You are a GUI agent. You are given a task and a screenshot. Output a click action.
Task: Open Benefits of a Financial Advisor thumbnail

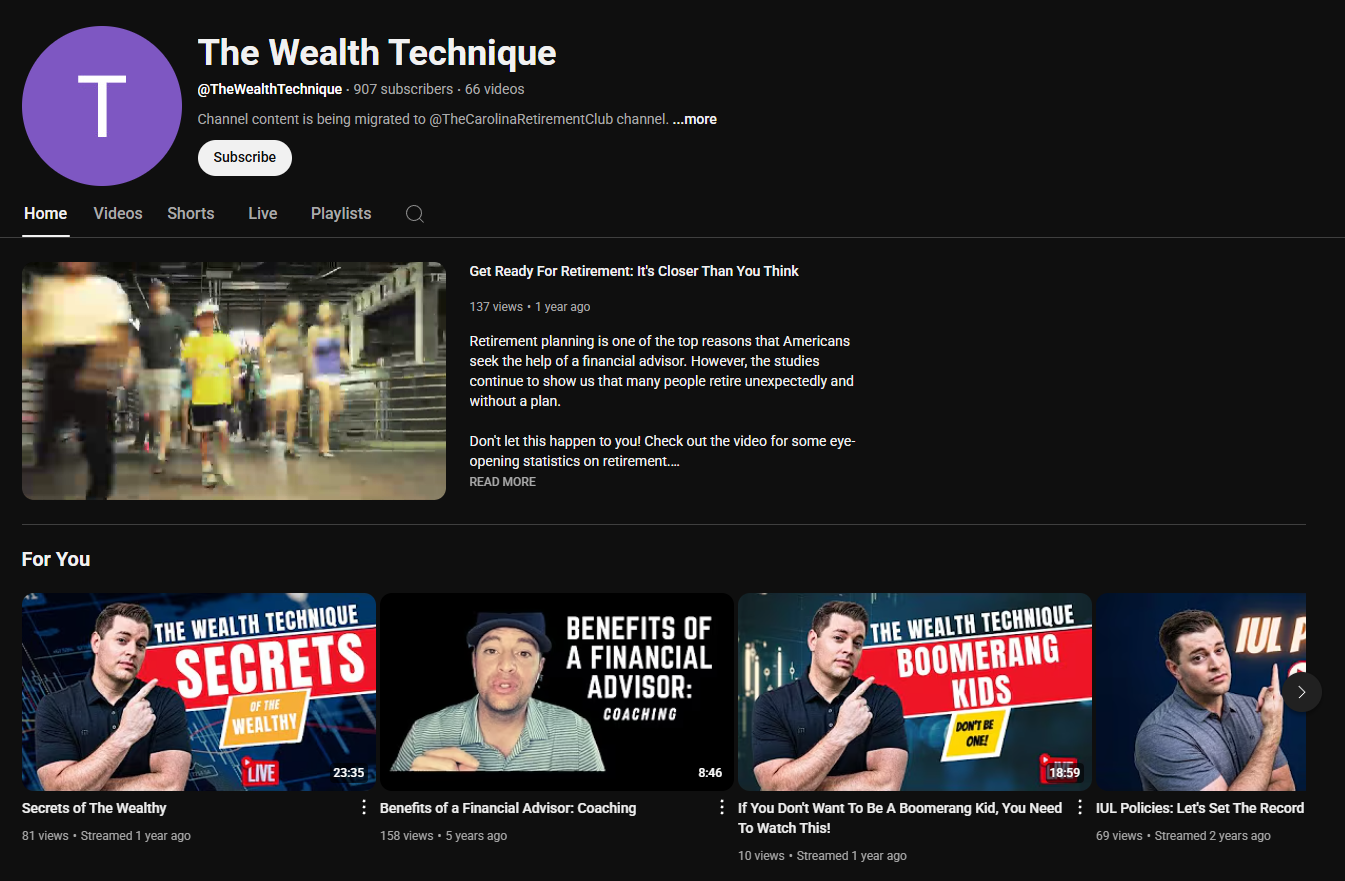pyautogui.click(x=556, y=692)
